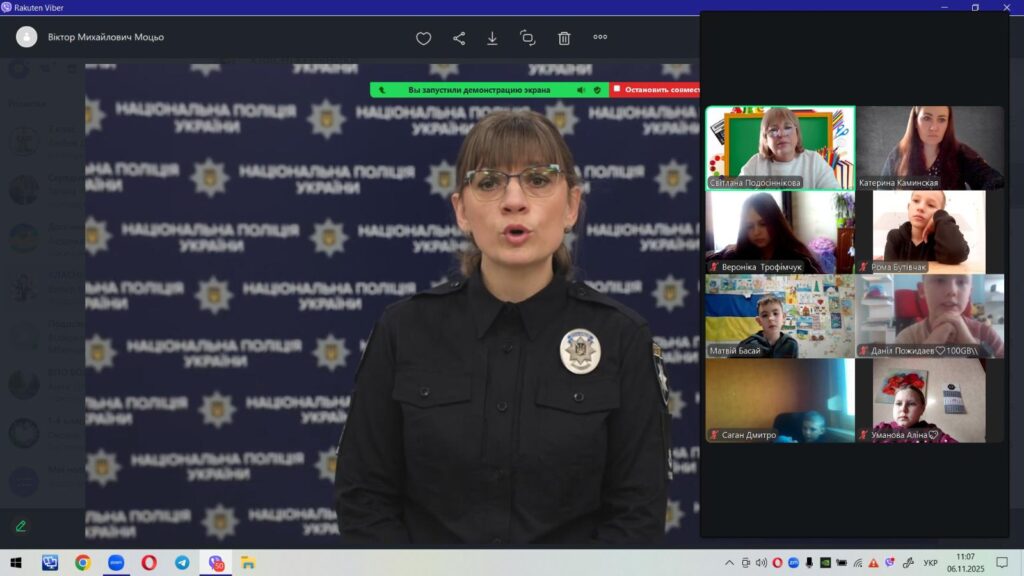1024x576 pixels.
Task: Open Telegram from the Windows taskbar
Action: click(x=181, y=562)
